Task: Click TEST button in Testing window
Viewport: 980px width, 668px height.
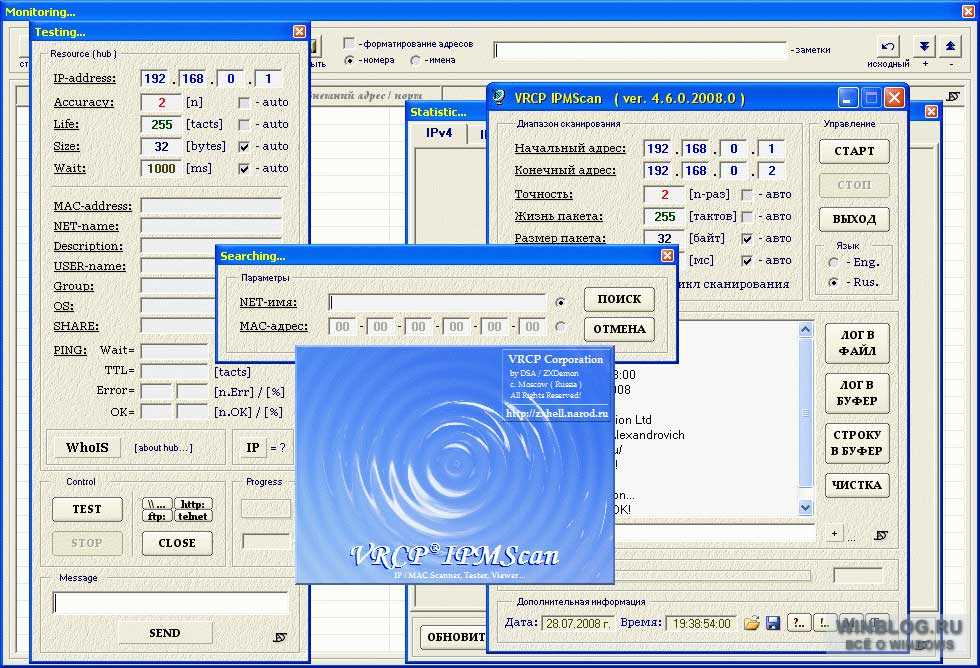Action: pyautogui.click(x=88, y=509)
